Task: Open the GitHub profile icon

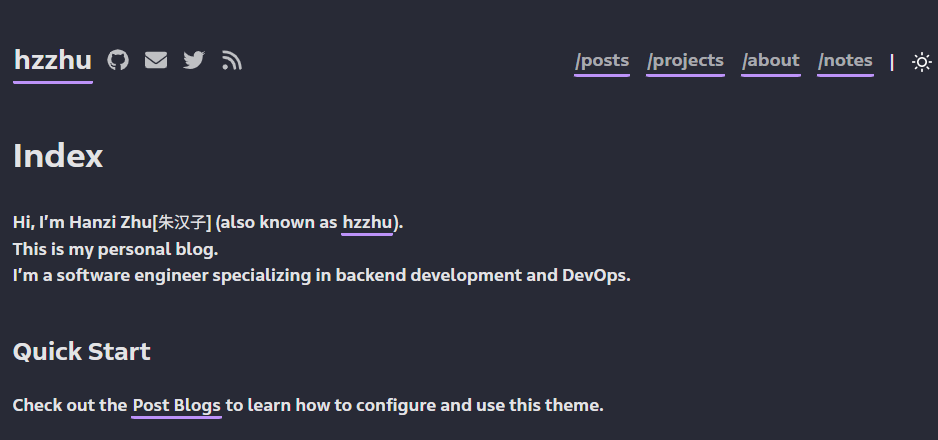Action: pyautogui.click(x=118, y=61)
